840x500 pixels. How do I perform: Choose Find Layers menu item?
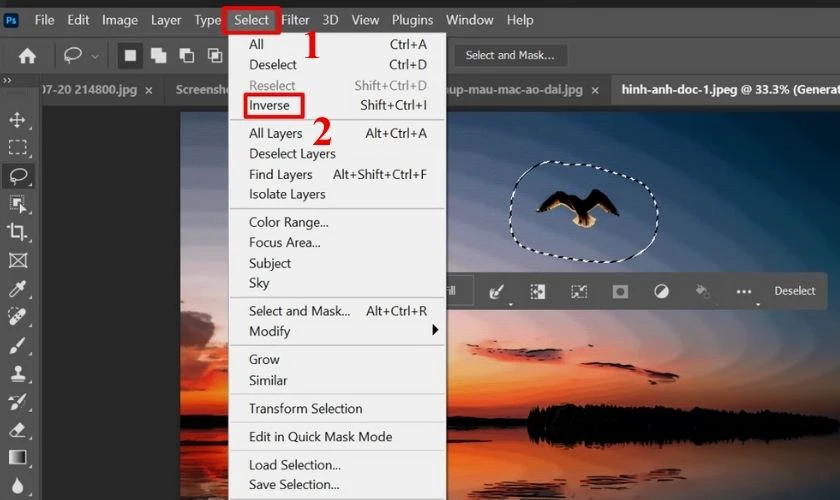338,174
